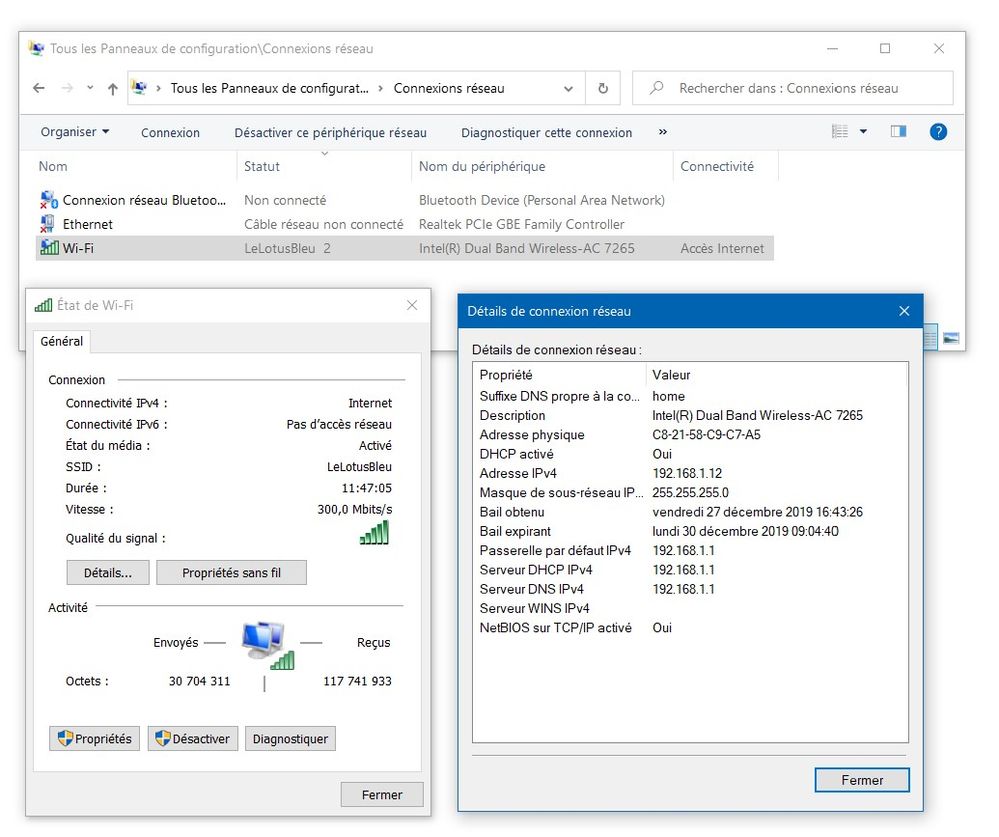
Task: Open Propriétés sans fil
Action: click(x=231, y=573)
